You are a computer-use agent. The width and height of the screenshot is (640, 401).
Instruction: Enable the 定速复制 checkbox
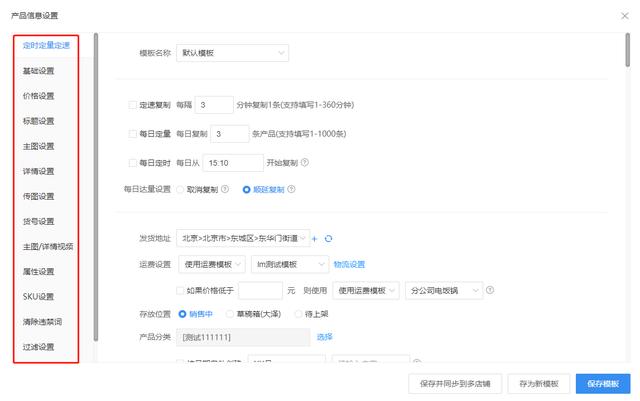point(132,104)
